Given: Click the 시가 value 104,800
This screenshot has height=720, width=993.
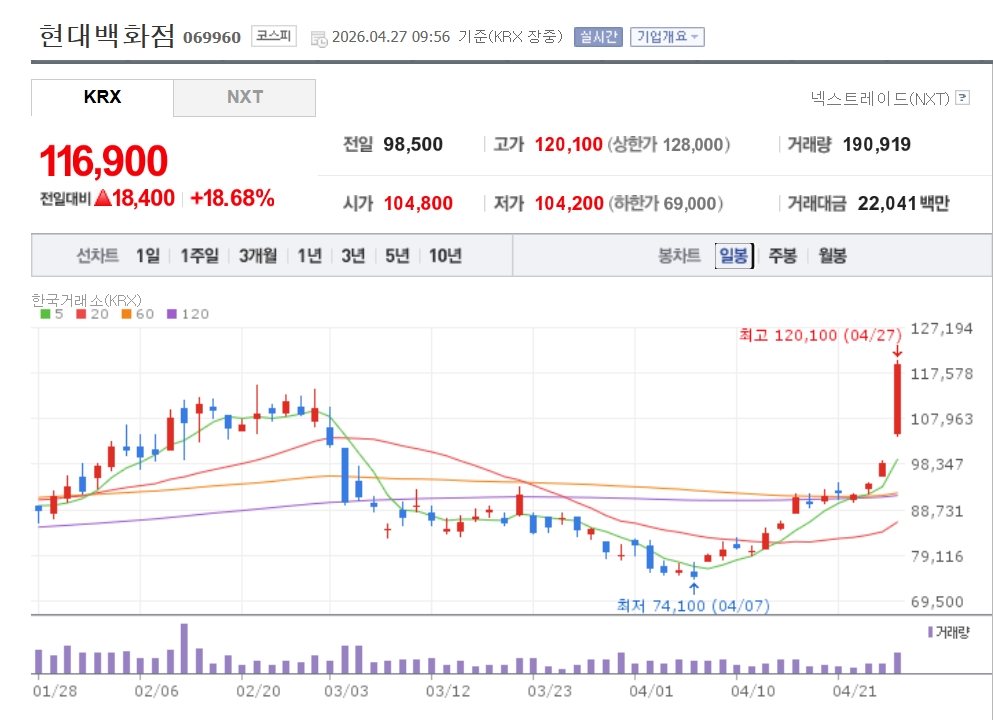Looking at the screenshot, I should click(x=418, y=203).
